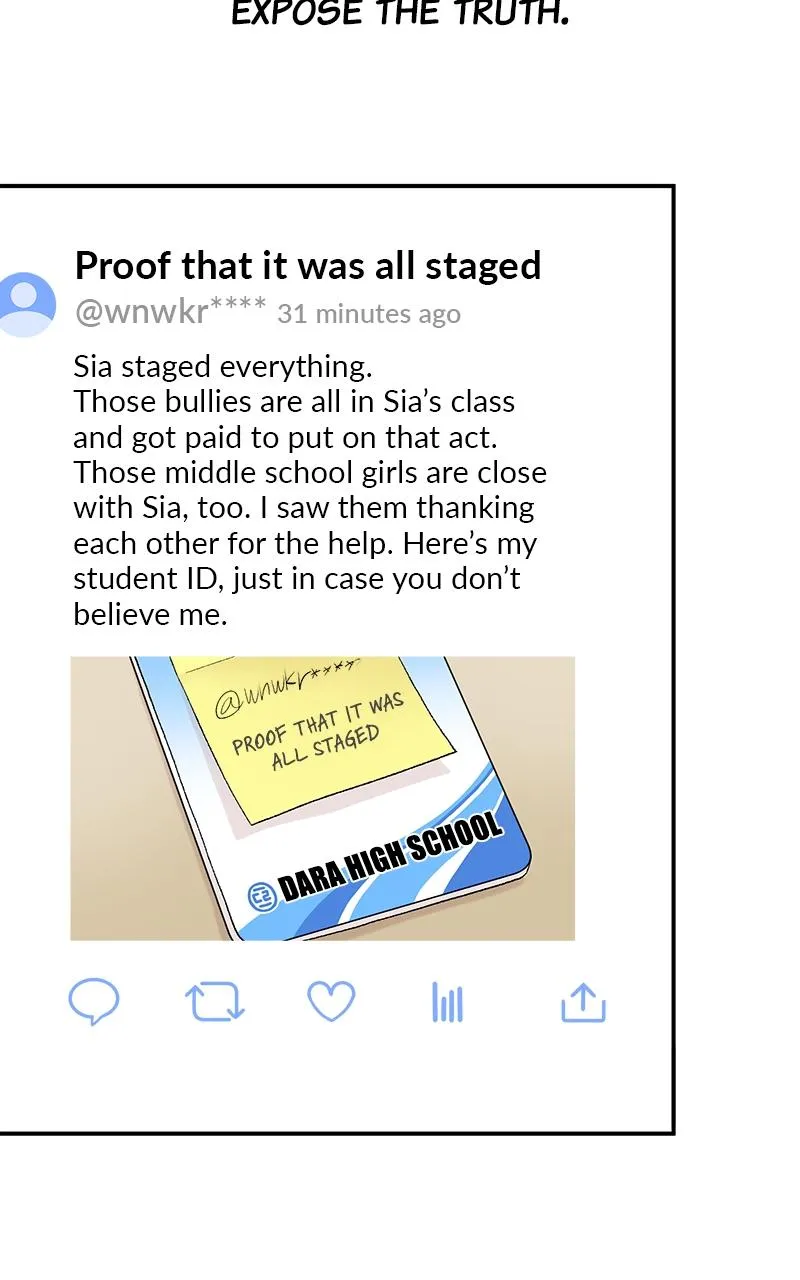Click the 'Those middle school girls' line
The width and height of the screenshot is (800, 1280).
[310, 472]
